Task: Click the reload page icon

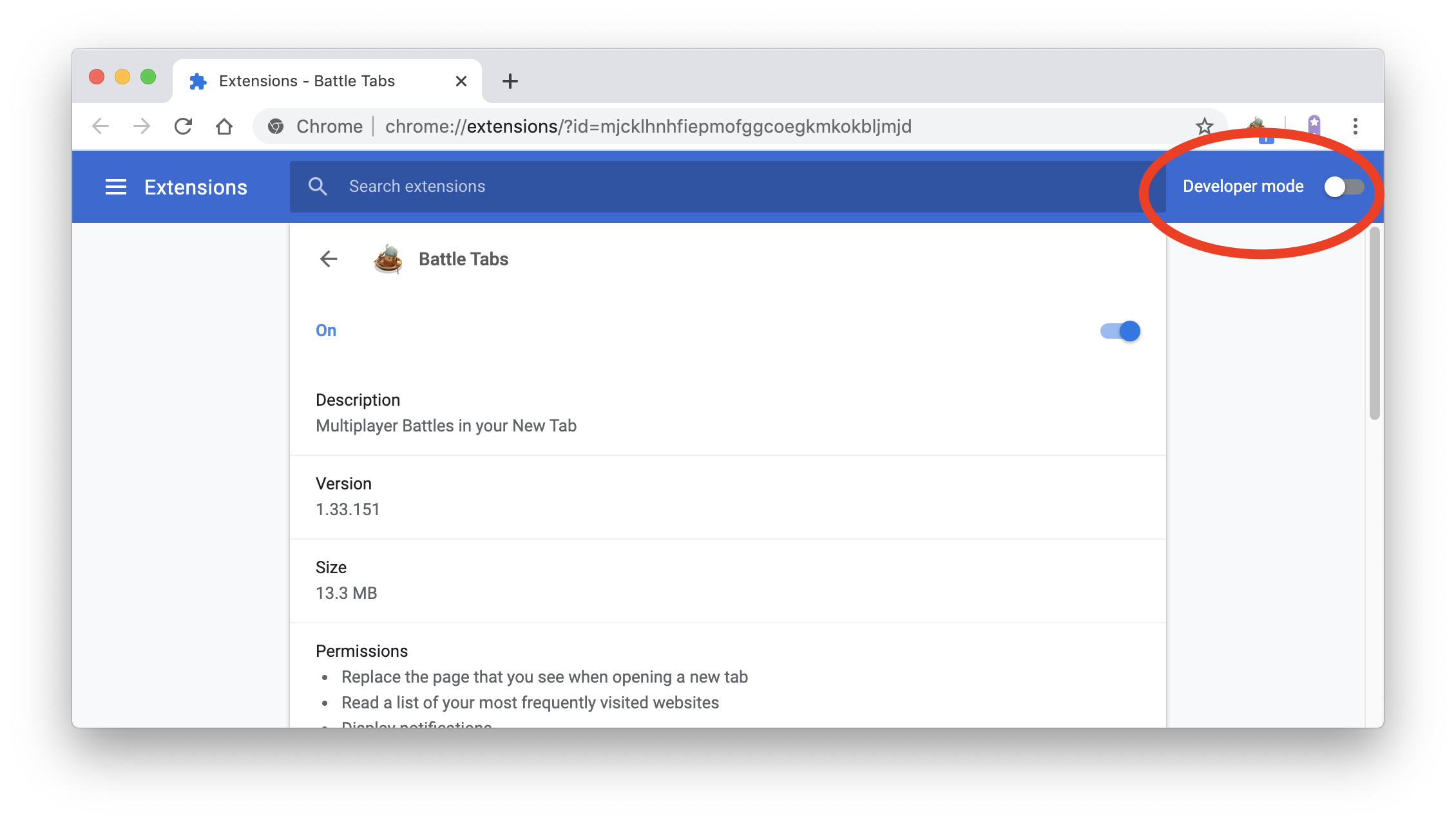Action: 184,126
